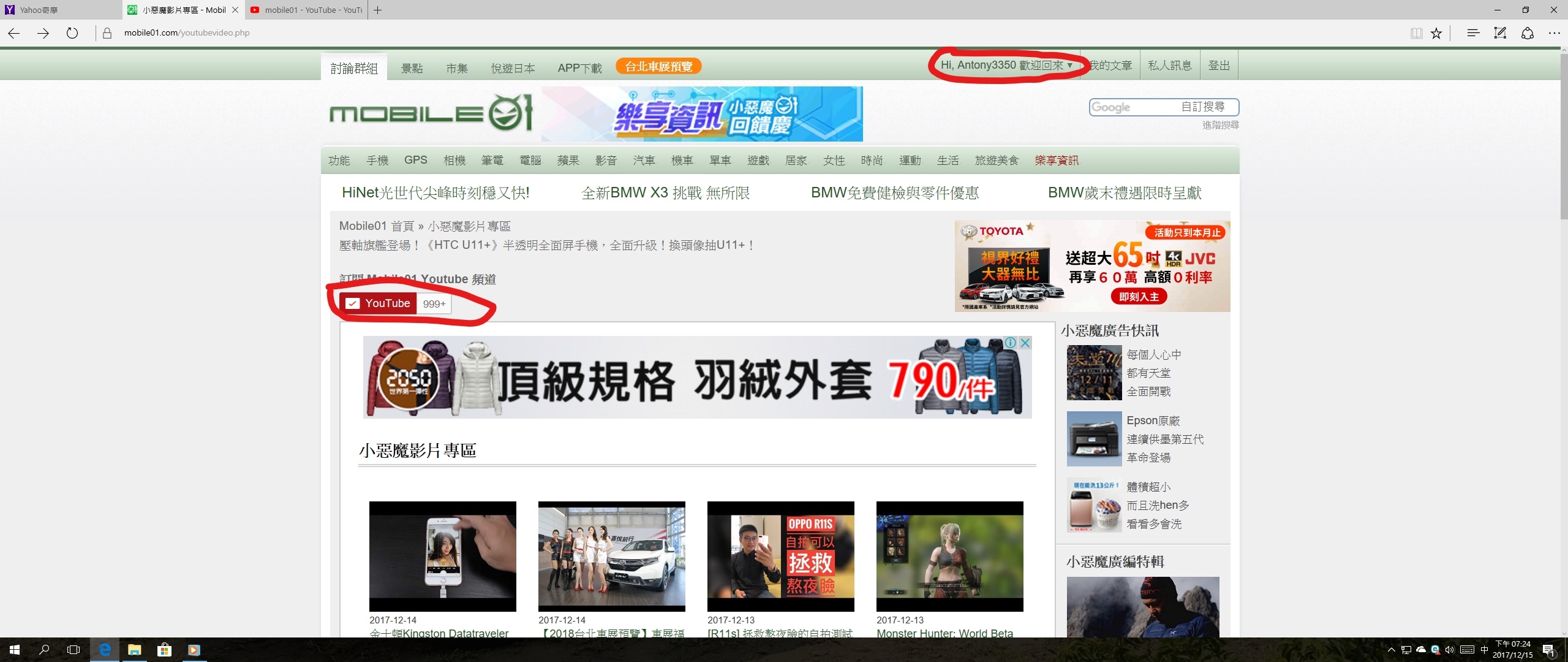This screenshot has height=662, width=1568.
Task: Open media player taskbar icon
Action: click(194, 650)
